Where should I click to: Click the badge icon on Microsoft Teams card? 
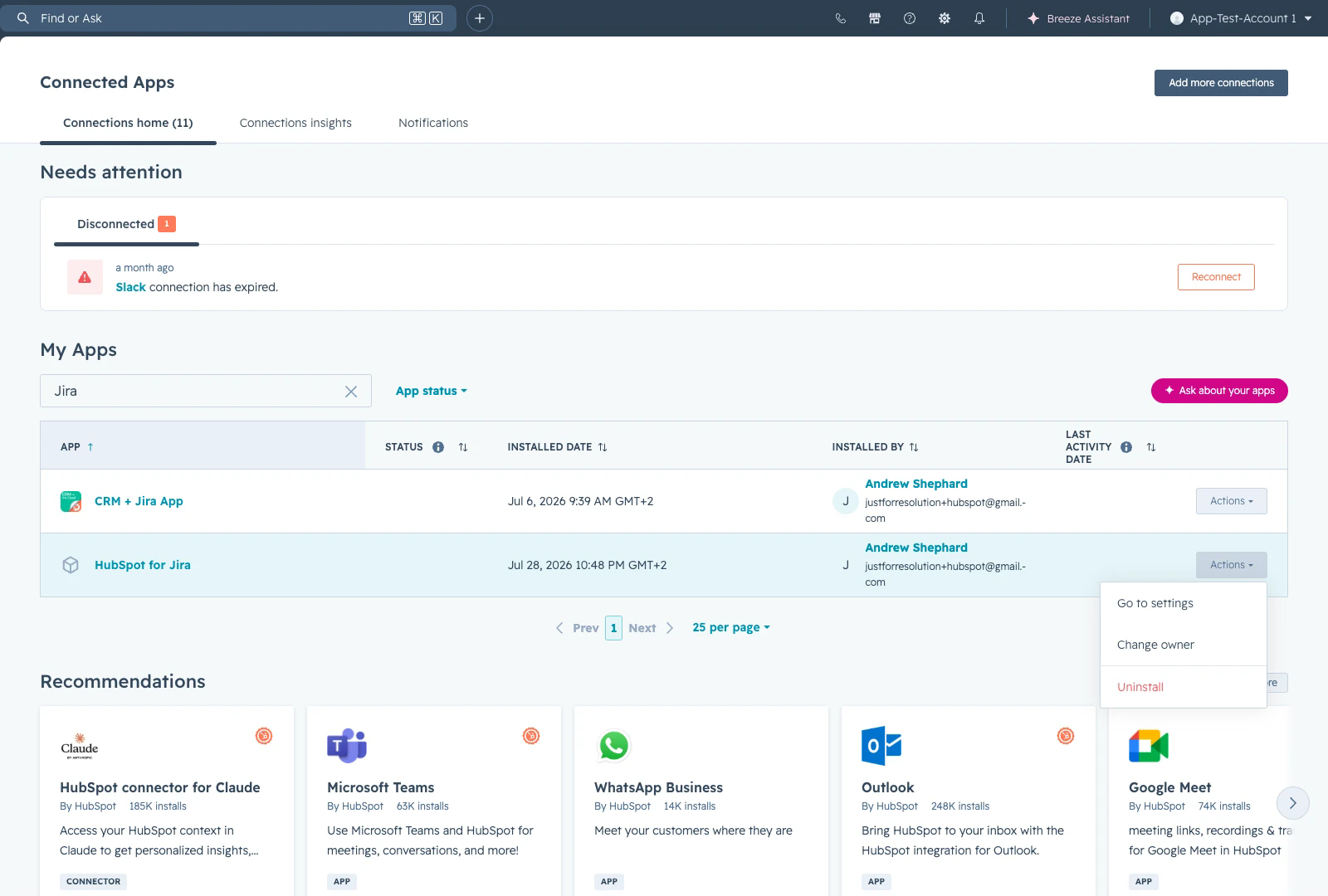coord(531,736)
